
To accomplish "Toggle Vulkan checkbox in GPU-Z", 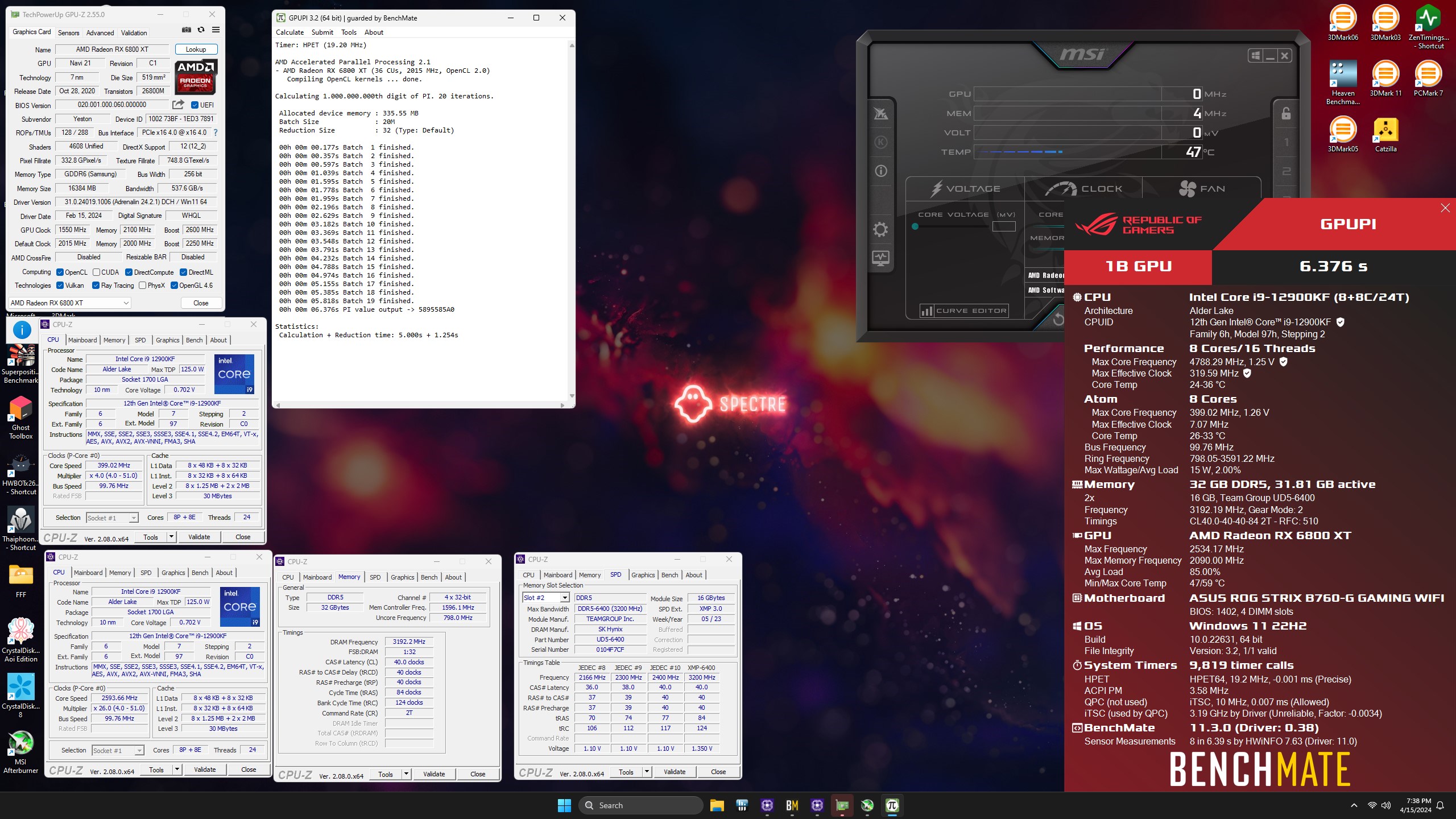I will [60, 286].
